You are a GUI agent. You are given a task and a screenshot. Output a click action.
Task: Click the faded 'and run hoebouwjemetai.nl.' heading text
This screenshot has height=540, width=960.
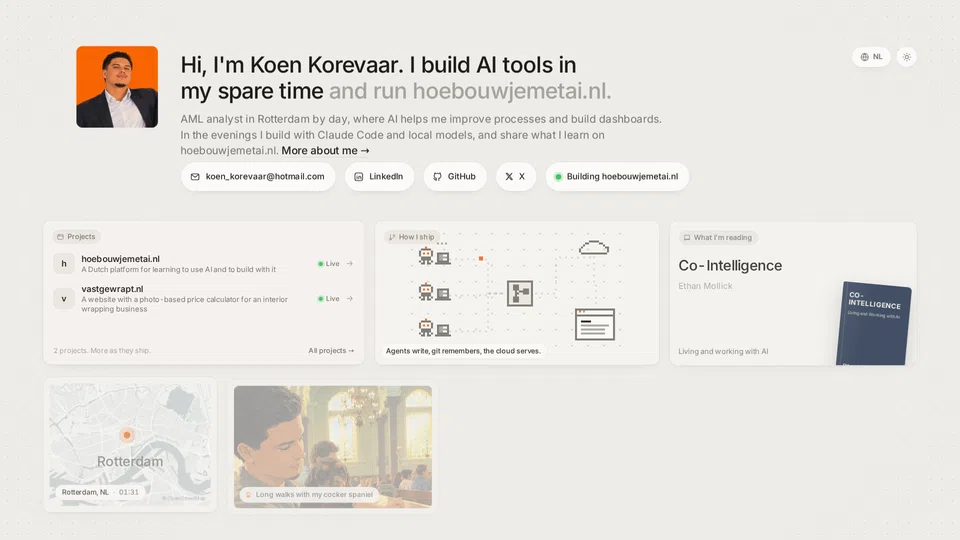click(470, 91)
